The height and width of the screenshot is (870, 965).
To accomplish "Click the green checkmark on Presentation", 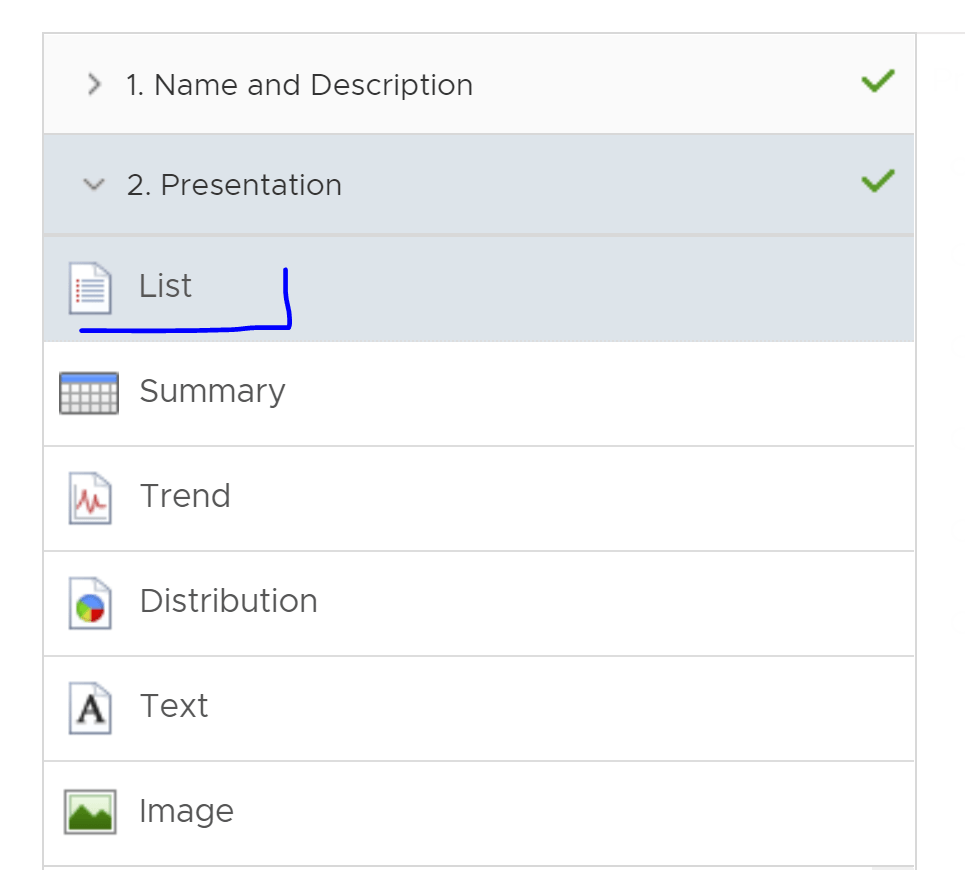I will pos(877,182).
